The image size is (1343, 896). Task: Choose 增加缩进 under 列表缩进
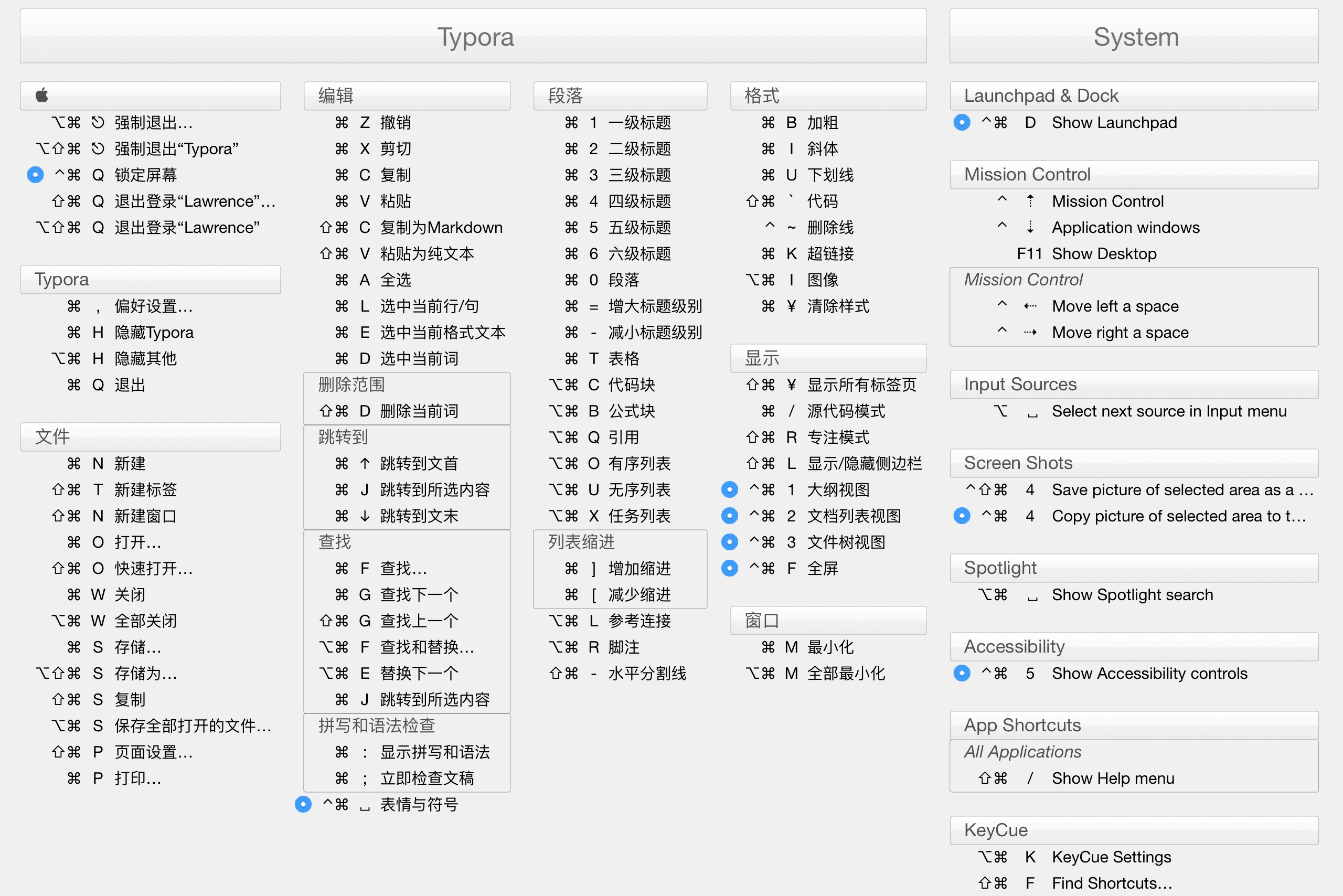[618, 569]
